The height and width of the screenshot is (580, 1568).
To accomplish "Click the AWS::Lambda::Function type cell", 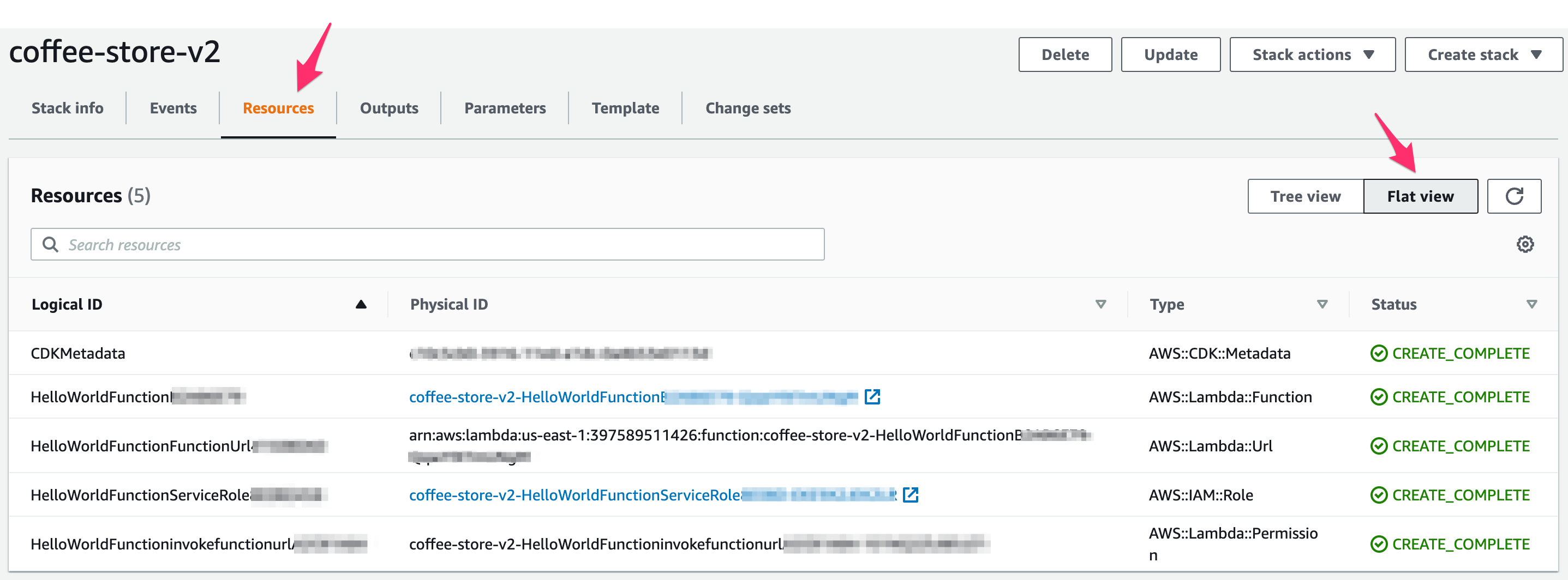I will [x=1230, y=397].
